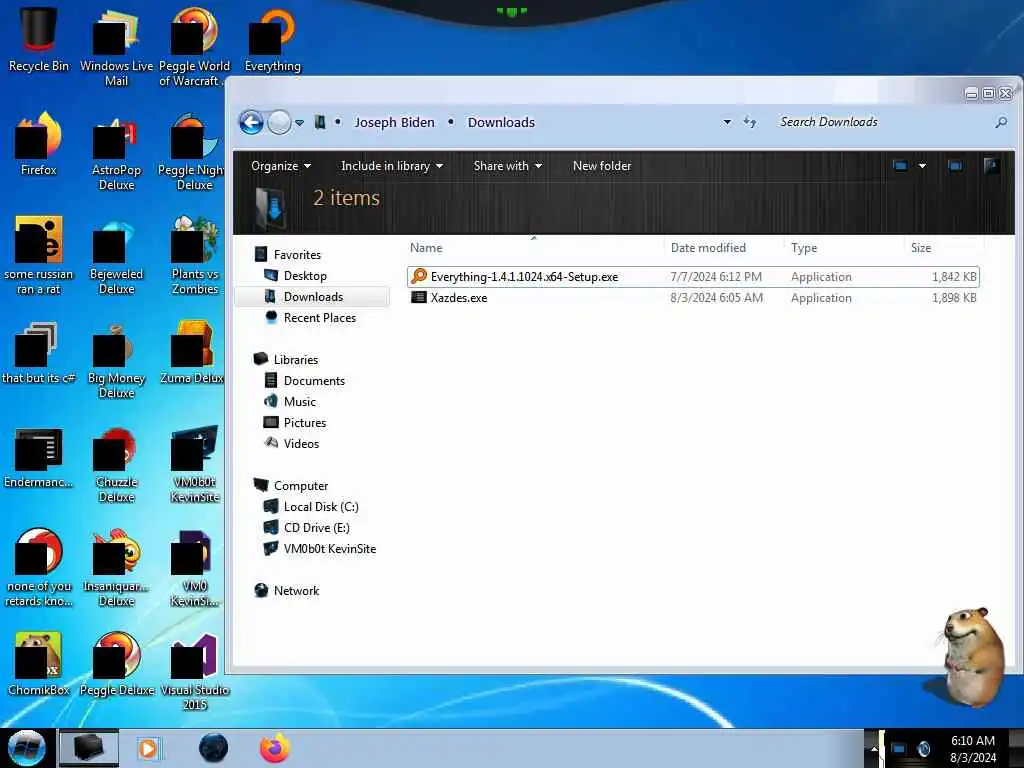Open ChomikBox desktop icon
The width and height of the screenshot is (1024, 768).
[39, 663]
